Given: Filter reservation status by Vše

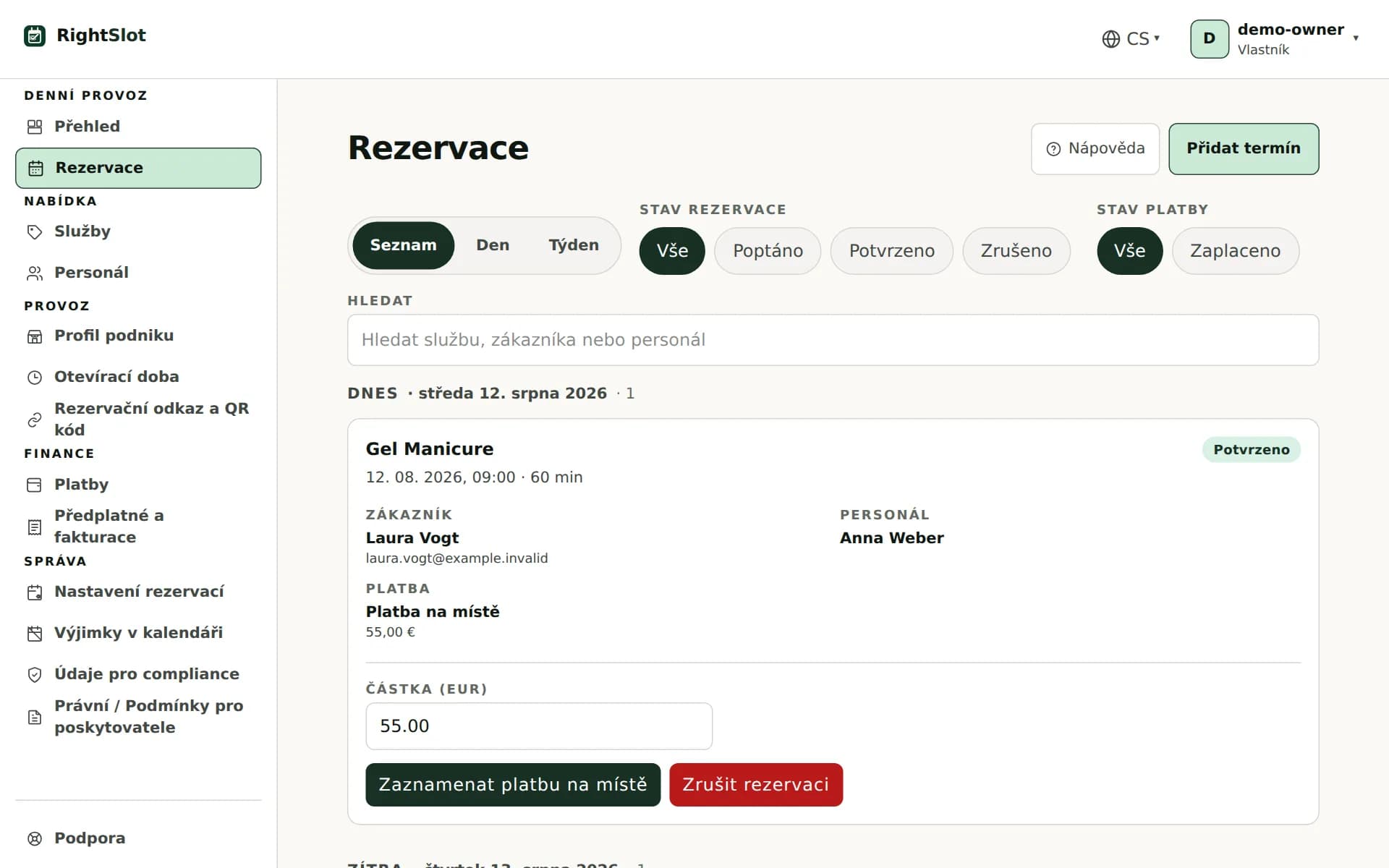Looking at the screenshot, I should click(672, 251).
